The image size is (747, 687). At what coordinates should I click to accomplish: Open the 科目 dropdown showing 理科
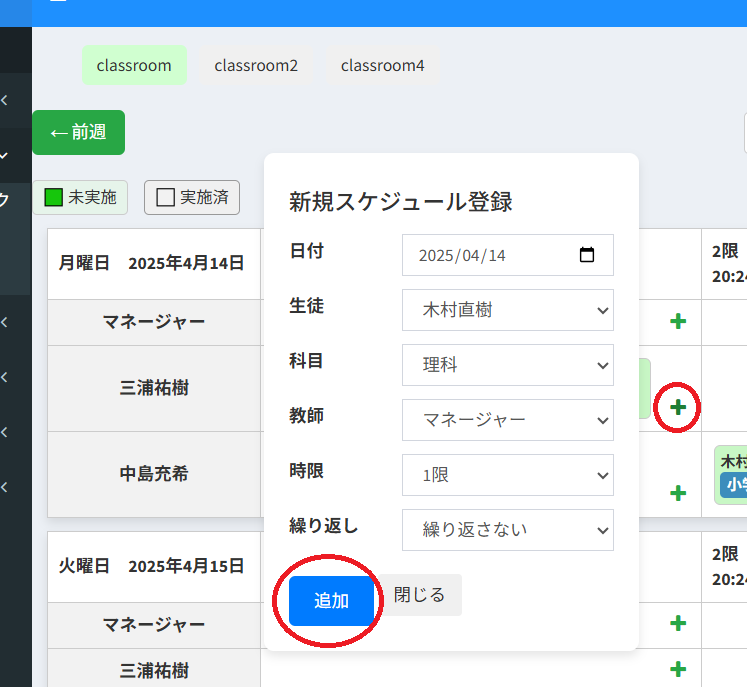(507, 365)
